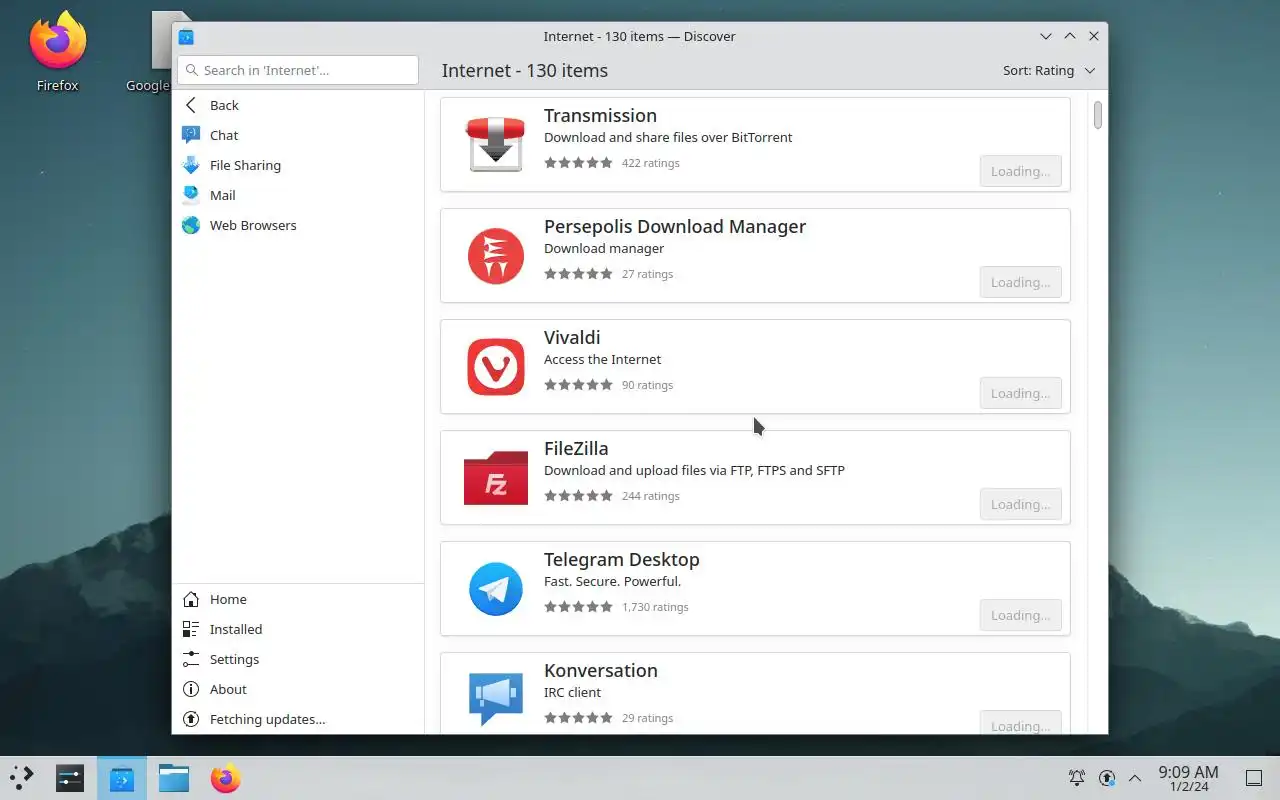The image size is (1280, 800).
Task: Go to the File Sharing category
Action: point(298,165)
